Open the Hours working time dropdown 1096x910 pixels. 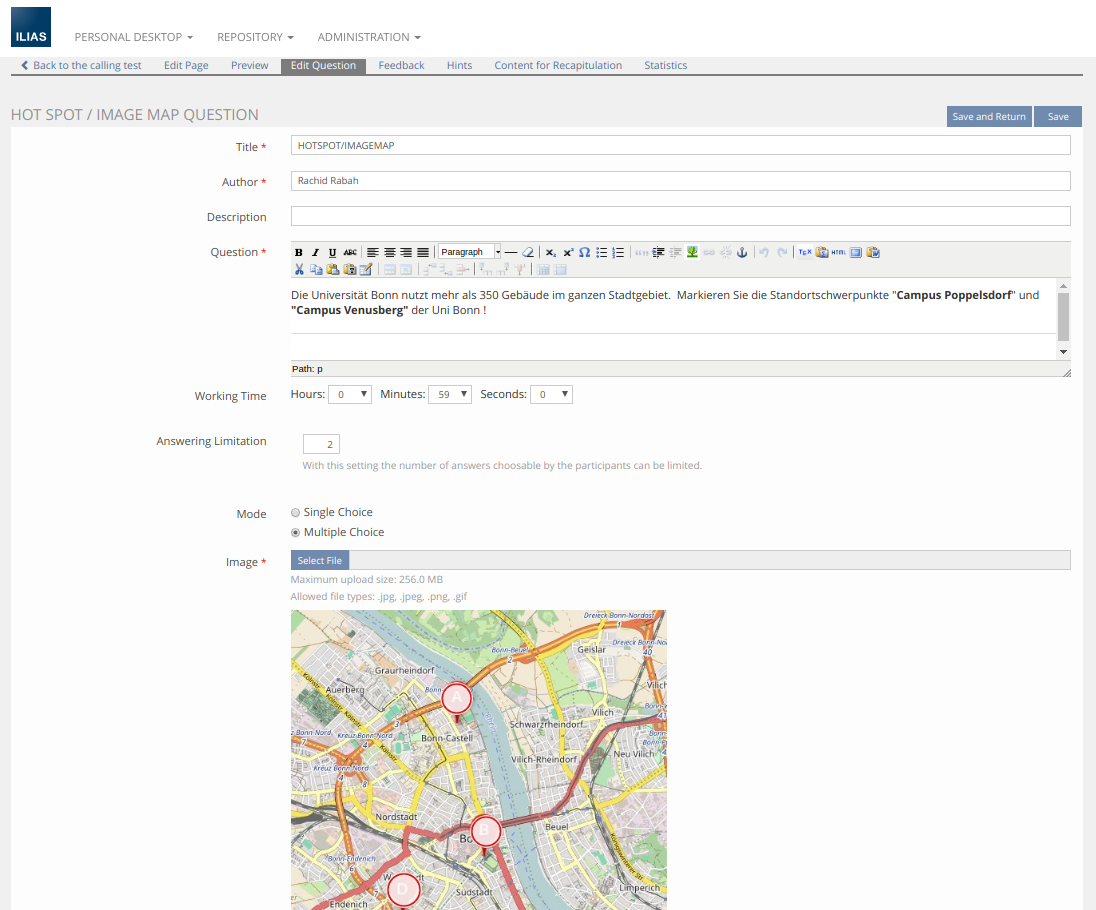pyautogui.click(x=350, y=395)
